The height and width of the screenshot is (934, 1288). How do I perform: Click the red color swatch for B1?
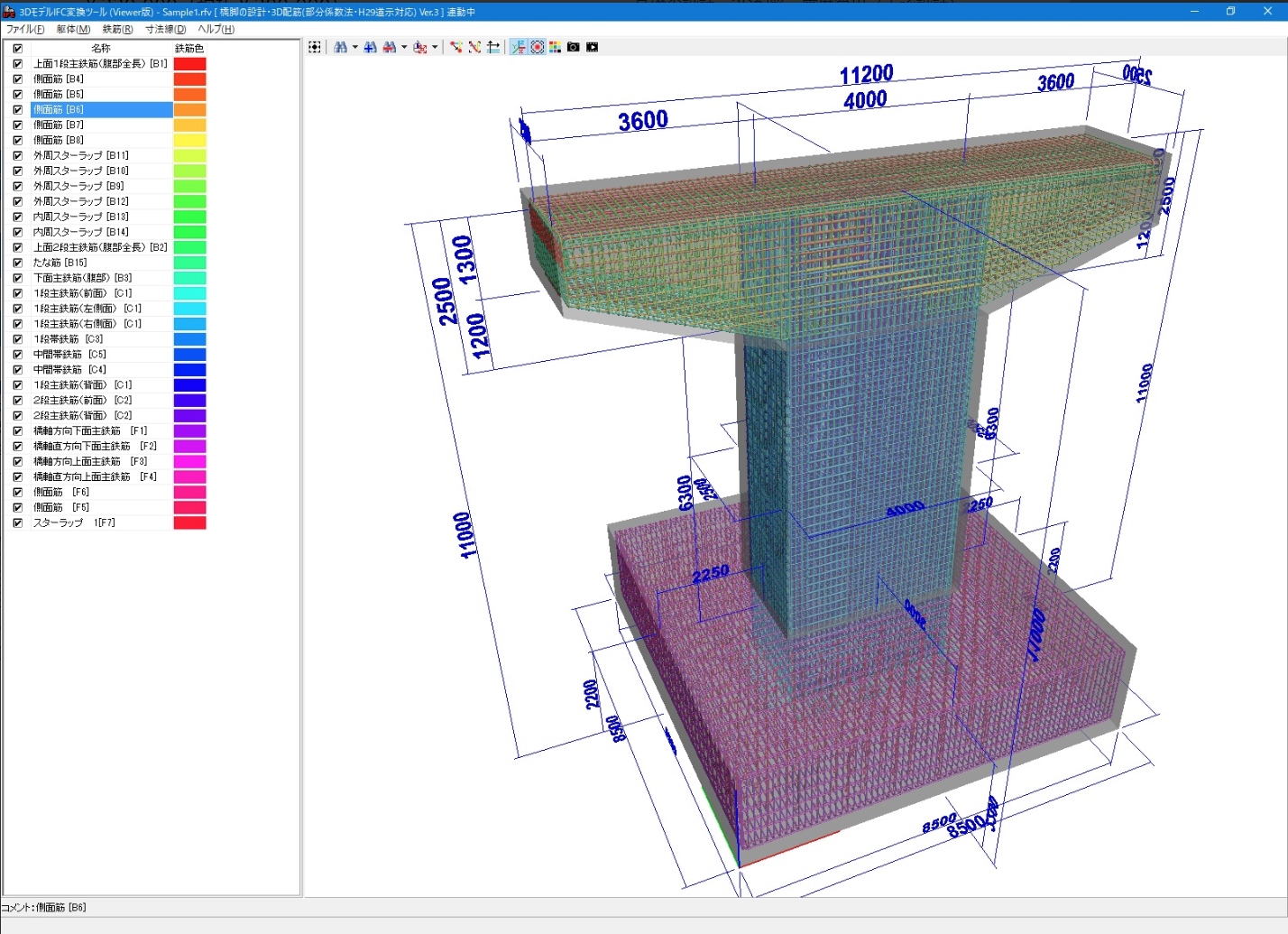pos(189,64)
